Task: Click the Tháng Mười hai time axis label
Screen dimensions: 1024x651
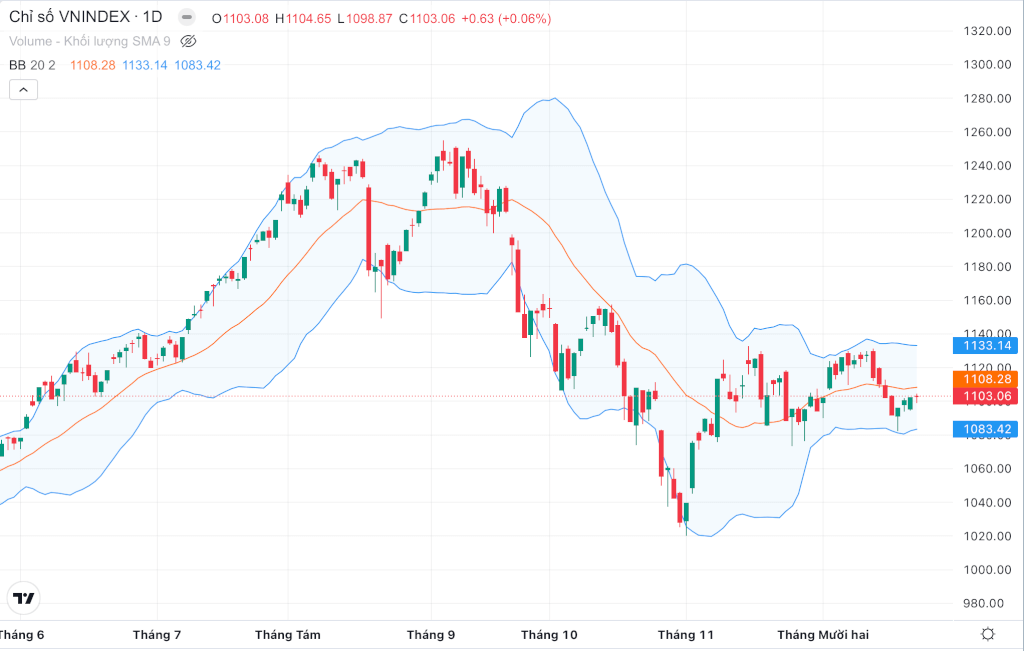Action: click(x=823, y=635)
